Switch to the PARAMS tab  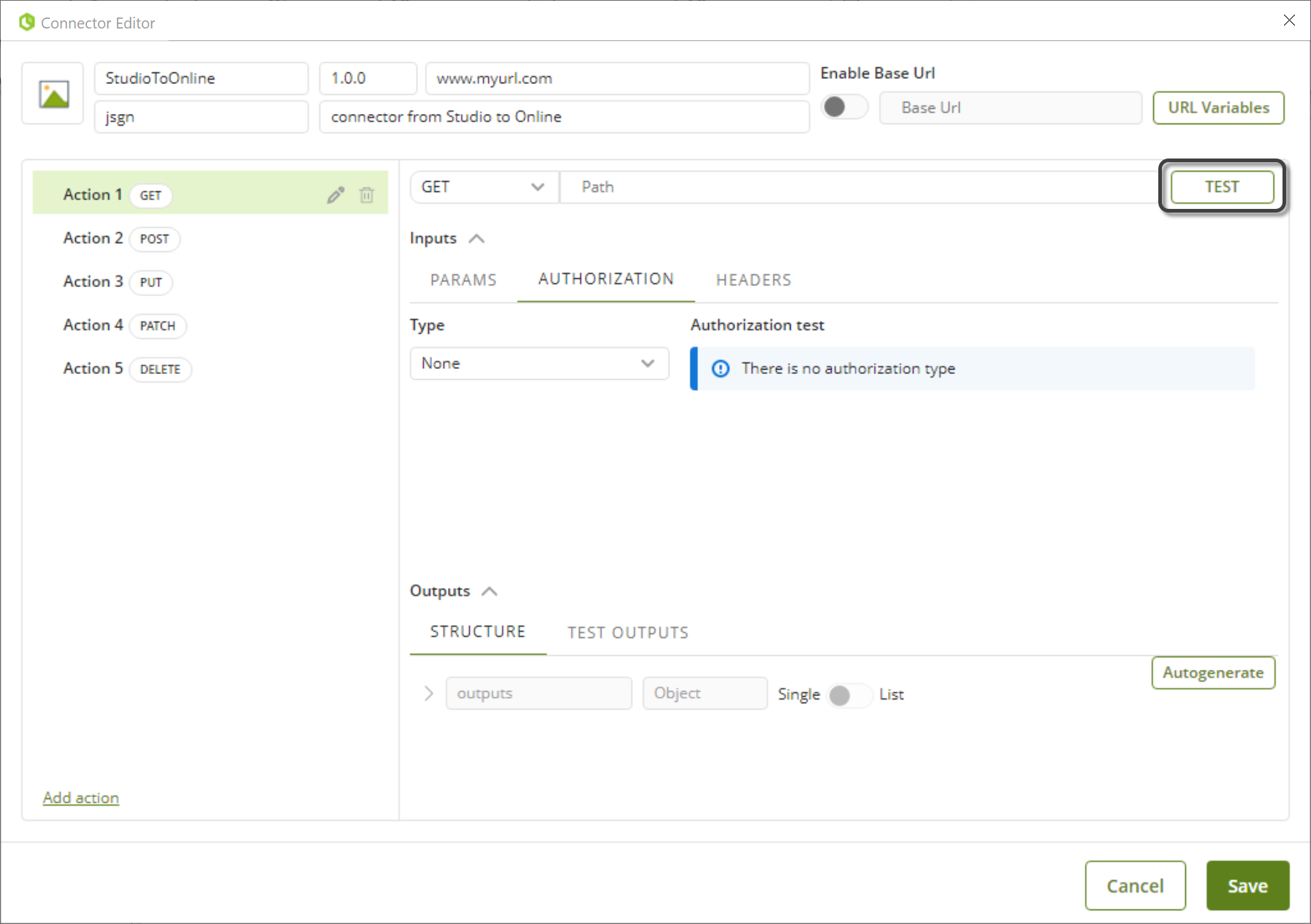463,280
